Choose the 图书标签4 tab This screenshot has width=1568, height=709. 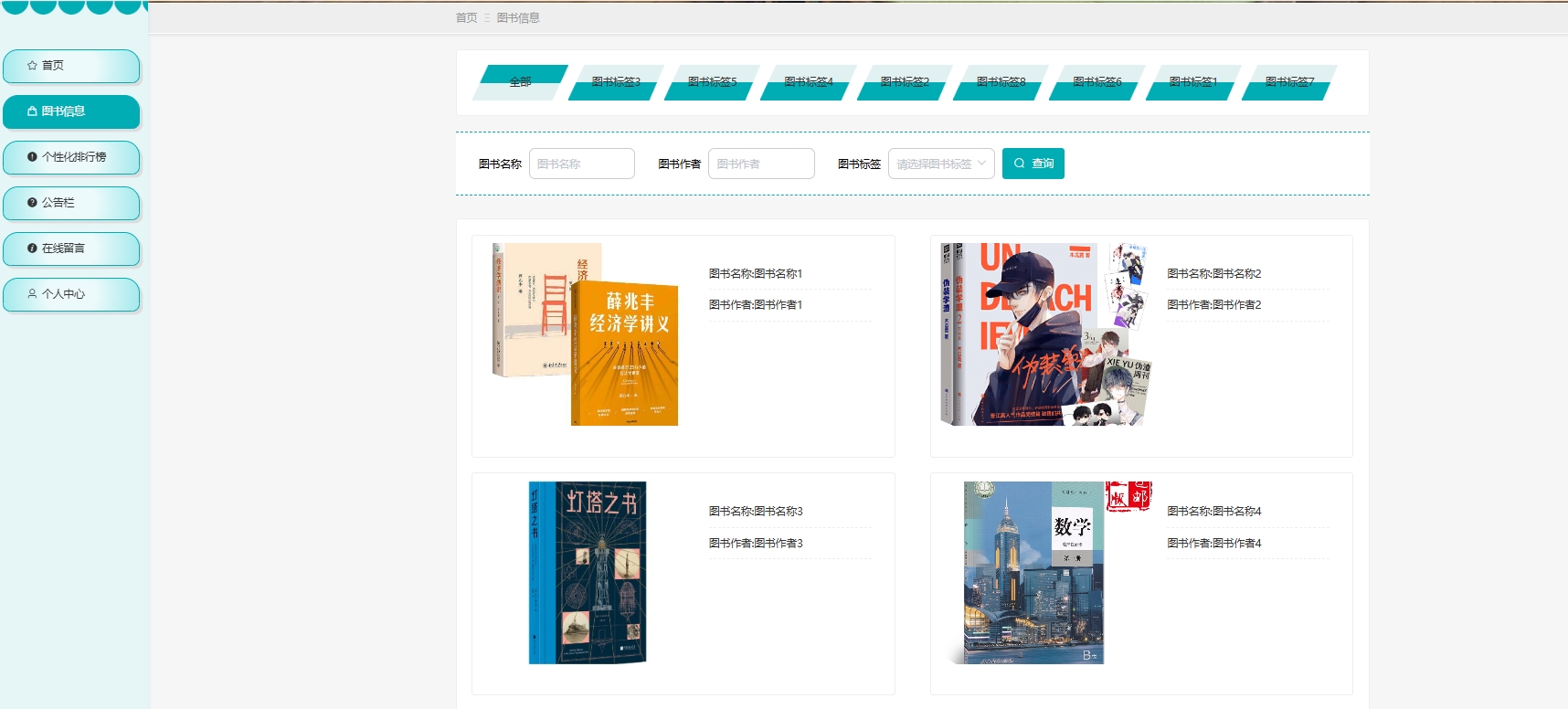[809, 82]
